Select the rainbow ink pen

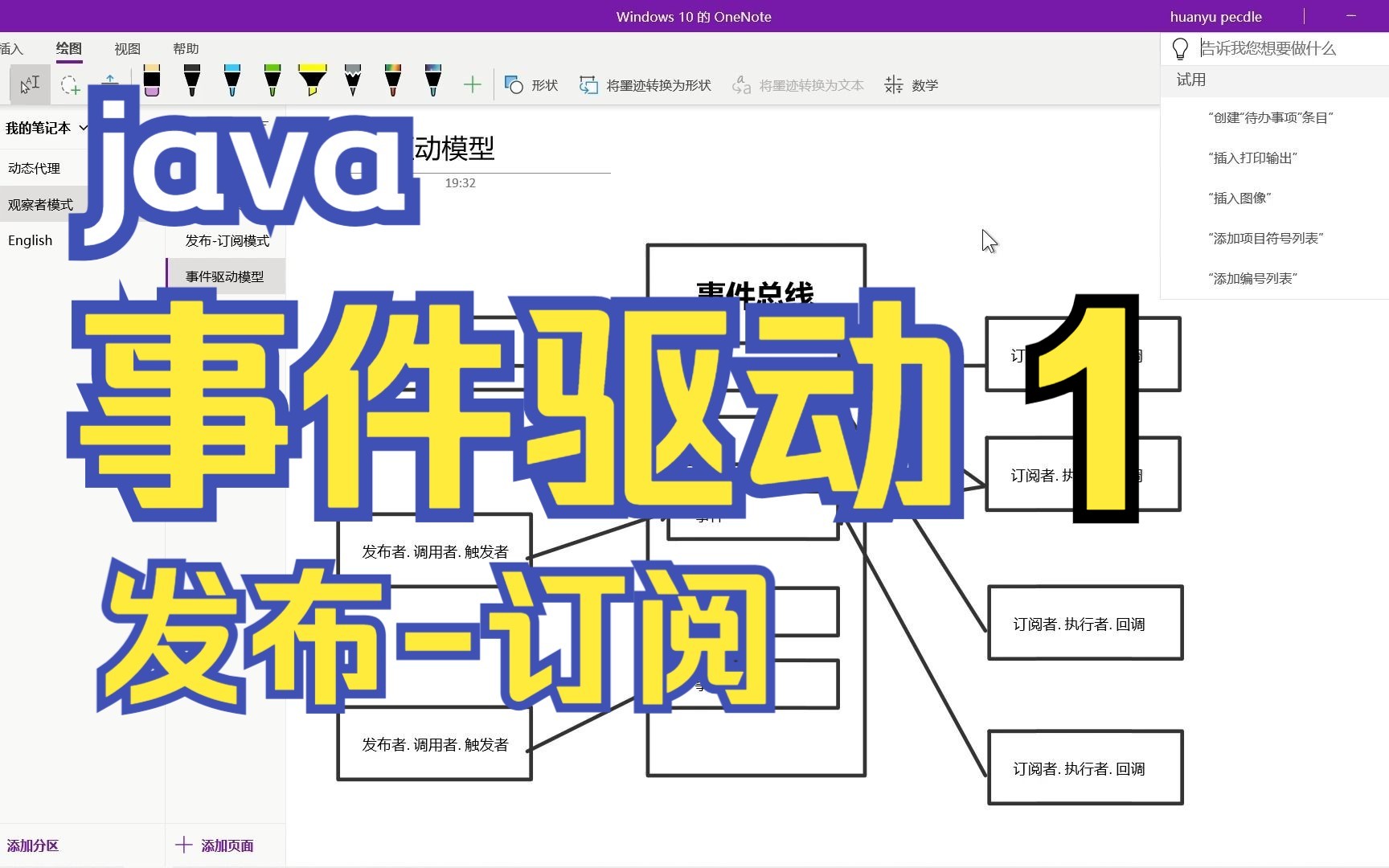[393, 82]
